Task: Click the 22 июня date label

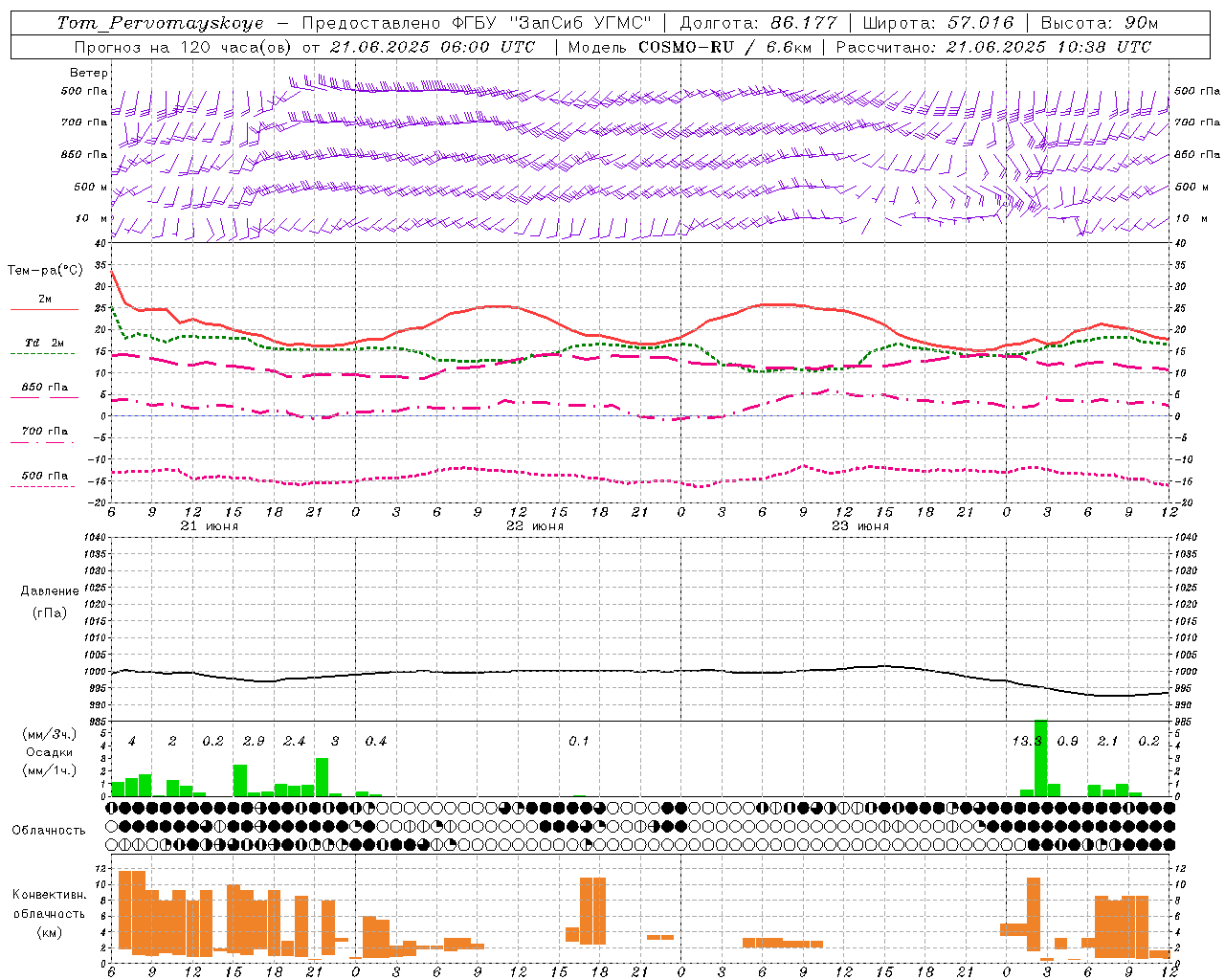Action: (535, 526)
